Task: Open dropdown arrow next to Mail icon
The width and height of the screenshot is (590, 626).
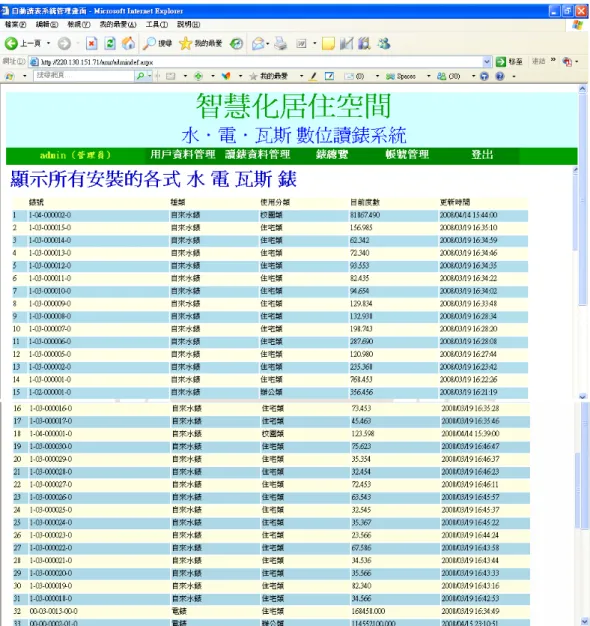Action: (267, 44)
